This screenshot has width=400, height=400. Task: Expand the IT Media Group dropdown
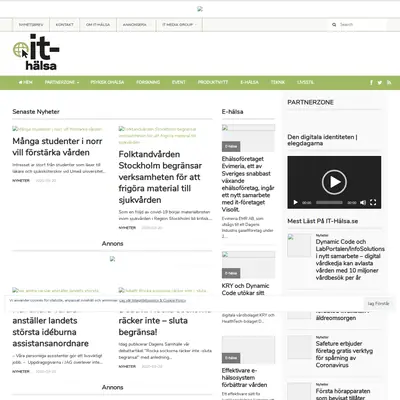pyautogui.click(x=179, y=25)
